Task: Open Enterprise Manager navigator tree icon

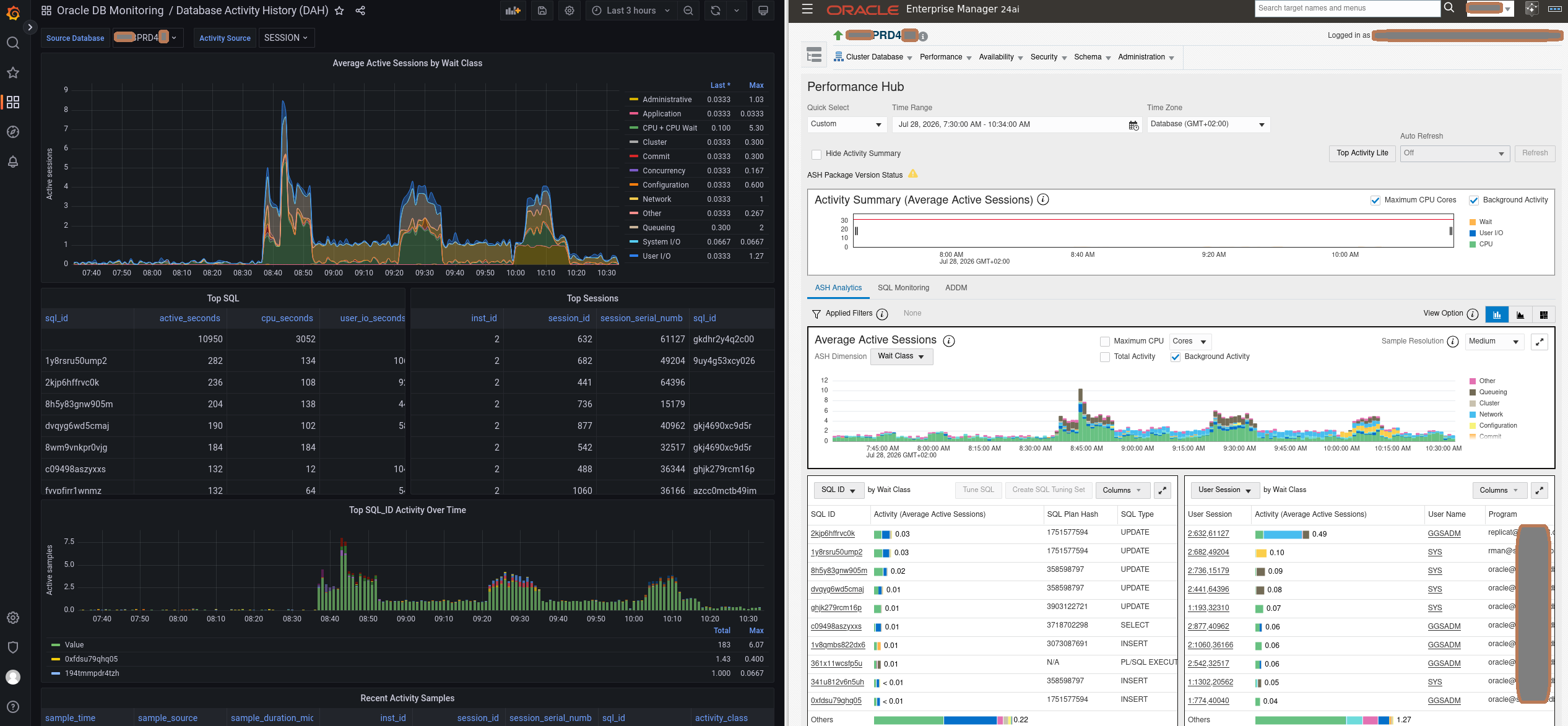Action: pyautogui.click(x=815, y=55)
